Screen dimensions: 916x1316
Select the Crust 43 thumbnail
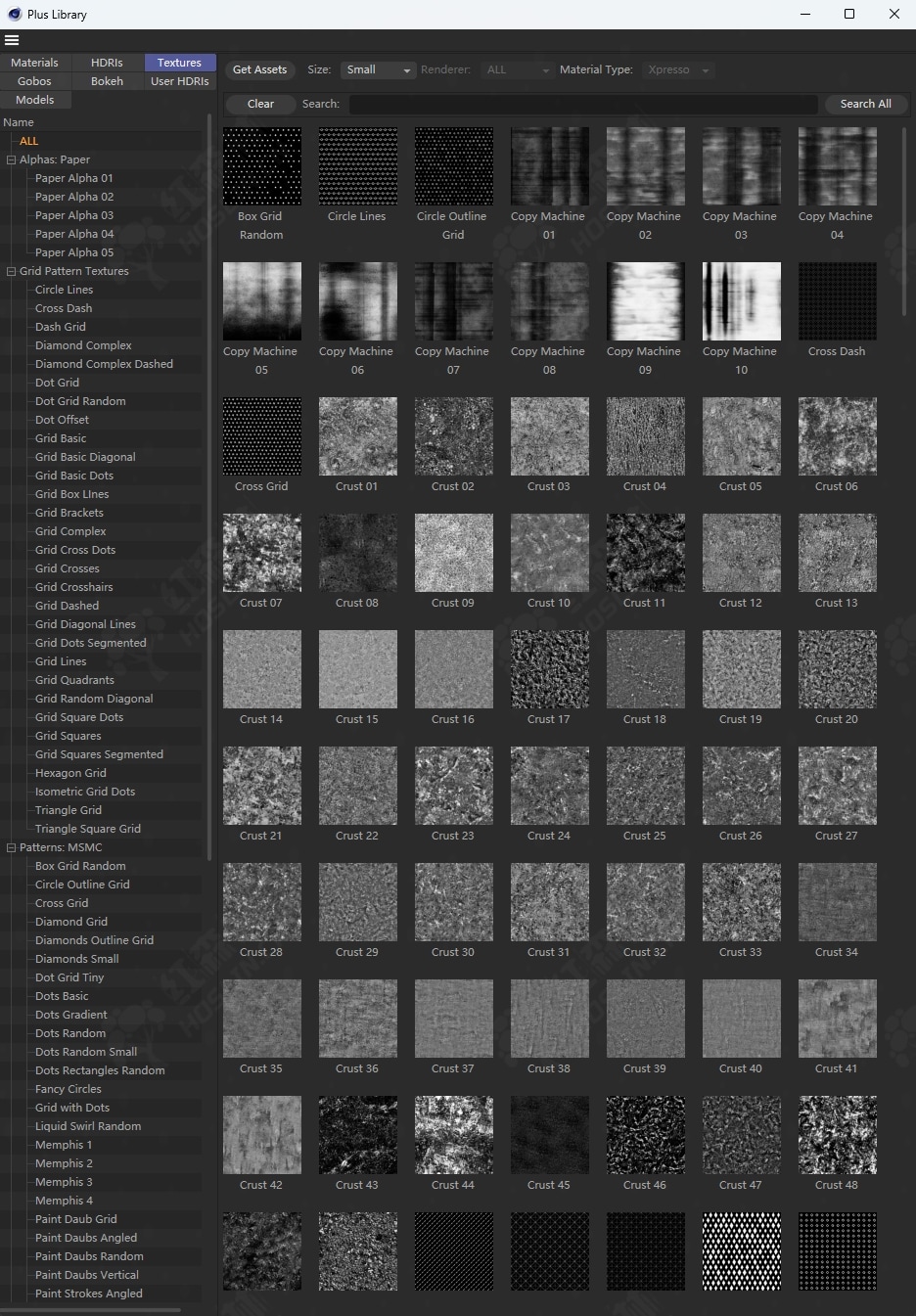pos(358,1135)
